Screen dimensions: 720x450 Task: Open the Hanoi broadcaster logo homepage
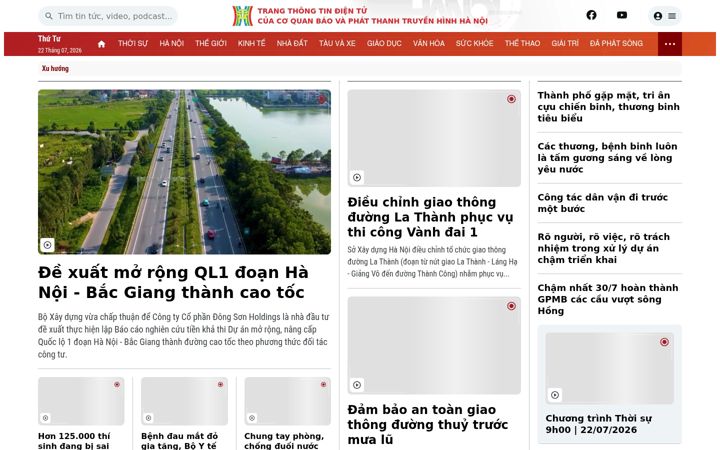coord(360,16)
